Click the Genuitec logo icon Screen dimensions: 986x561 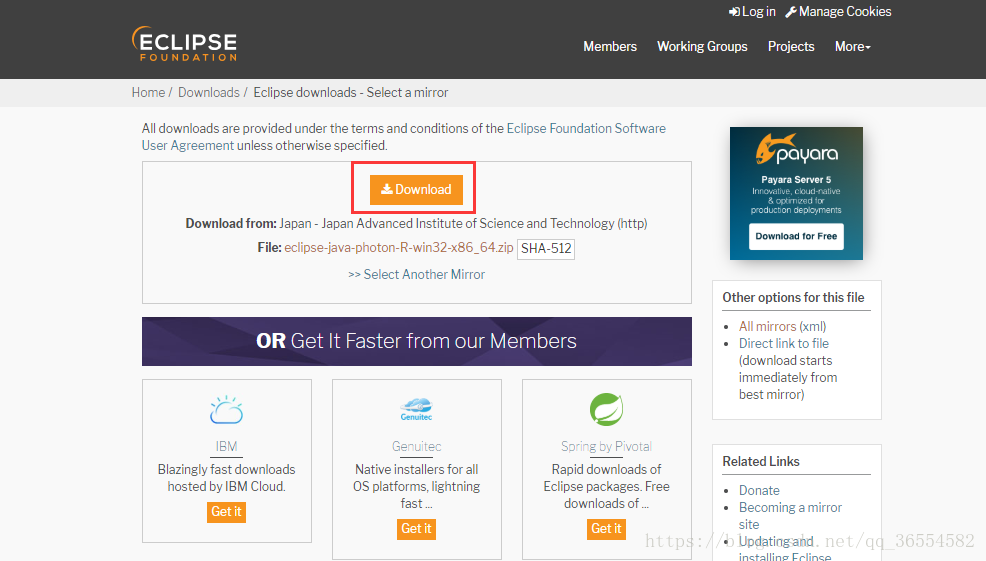click(x=416, y=409)
